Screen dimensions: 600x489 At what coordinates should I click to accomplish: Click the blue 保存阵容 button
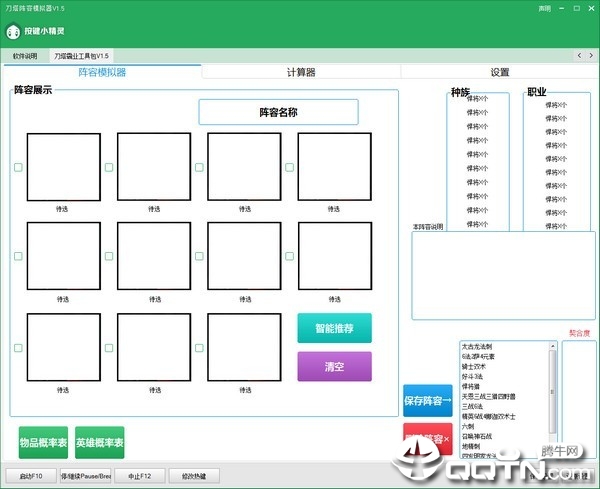(428, 401)
